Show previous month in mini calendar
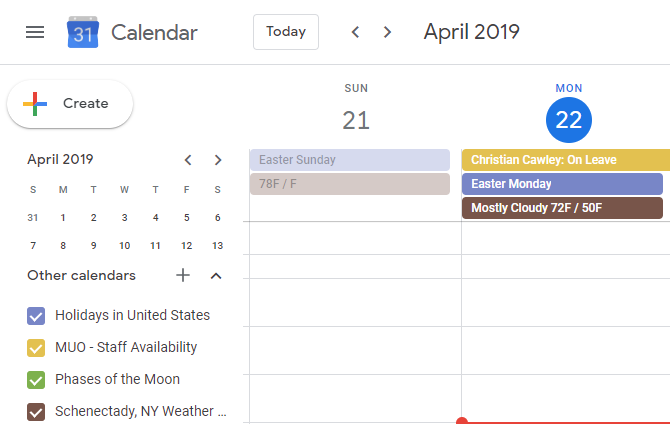 pyautogui.click(x=188, y=160)
